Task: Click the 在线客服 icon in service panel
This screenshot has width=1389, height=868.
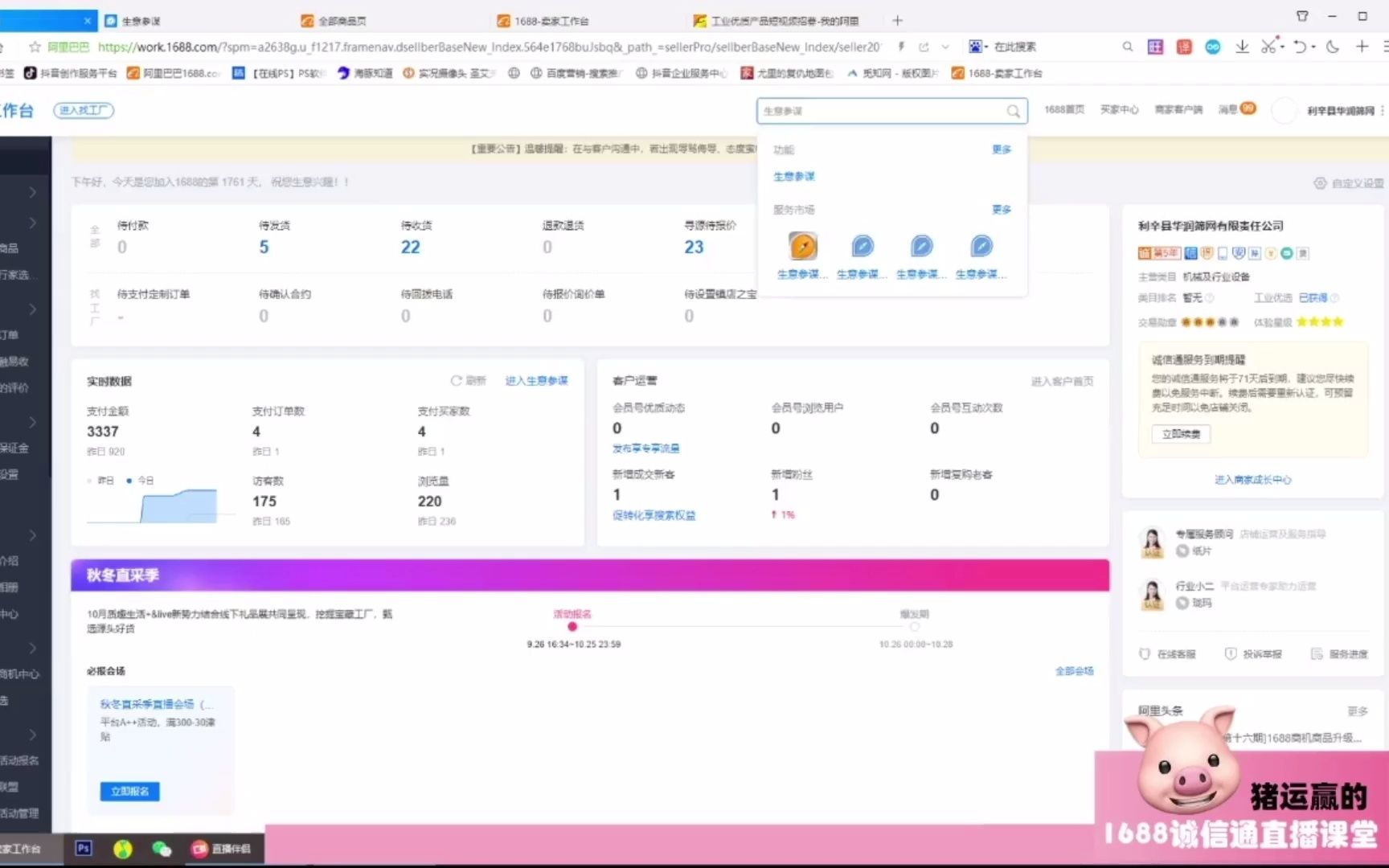Action: tap(1145, 653)
